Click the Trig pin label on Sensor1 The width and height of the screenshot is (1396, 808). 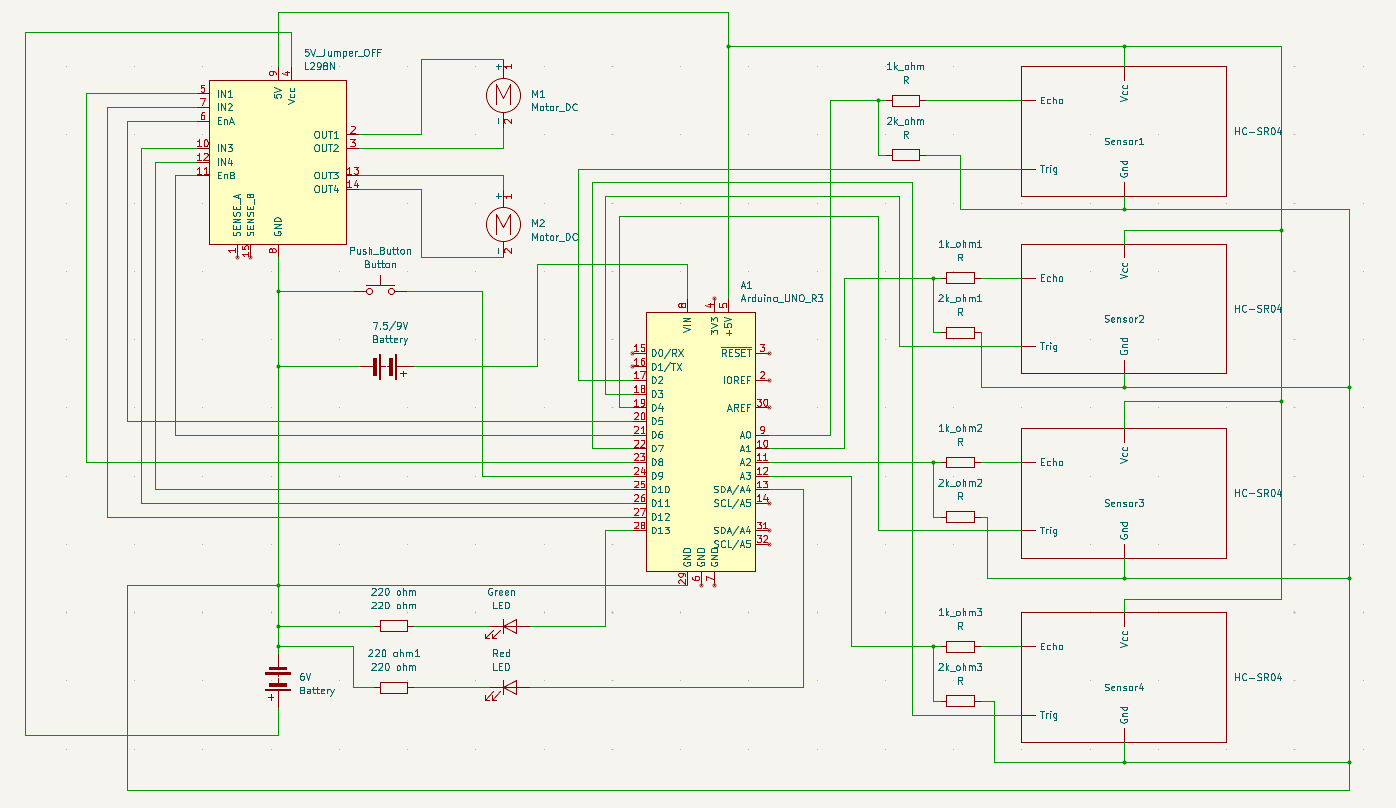[1047, 169]
